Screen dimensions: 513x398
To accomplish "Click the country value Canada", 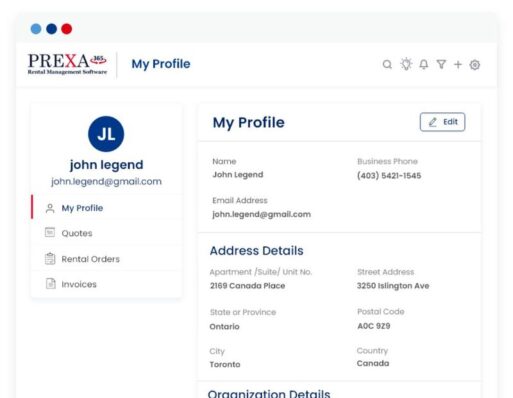I will click(373, 363).
